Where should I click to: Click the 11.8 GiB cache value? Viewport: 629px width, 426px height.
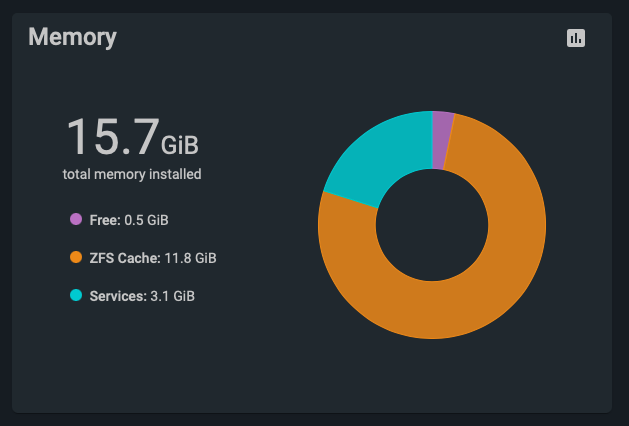coord(190,258)
